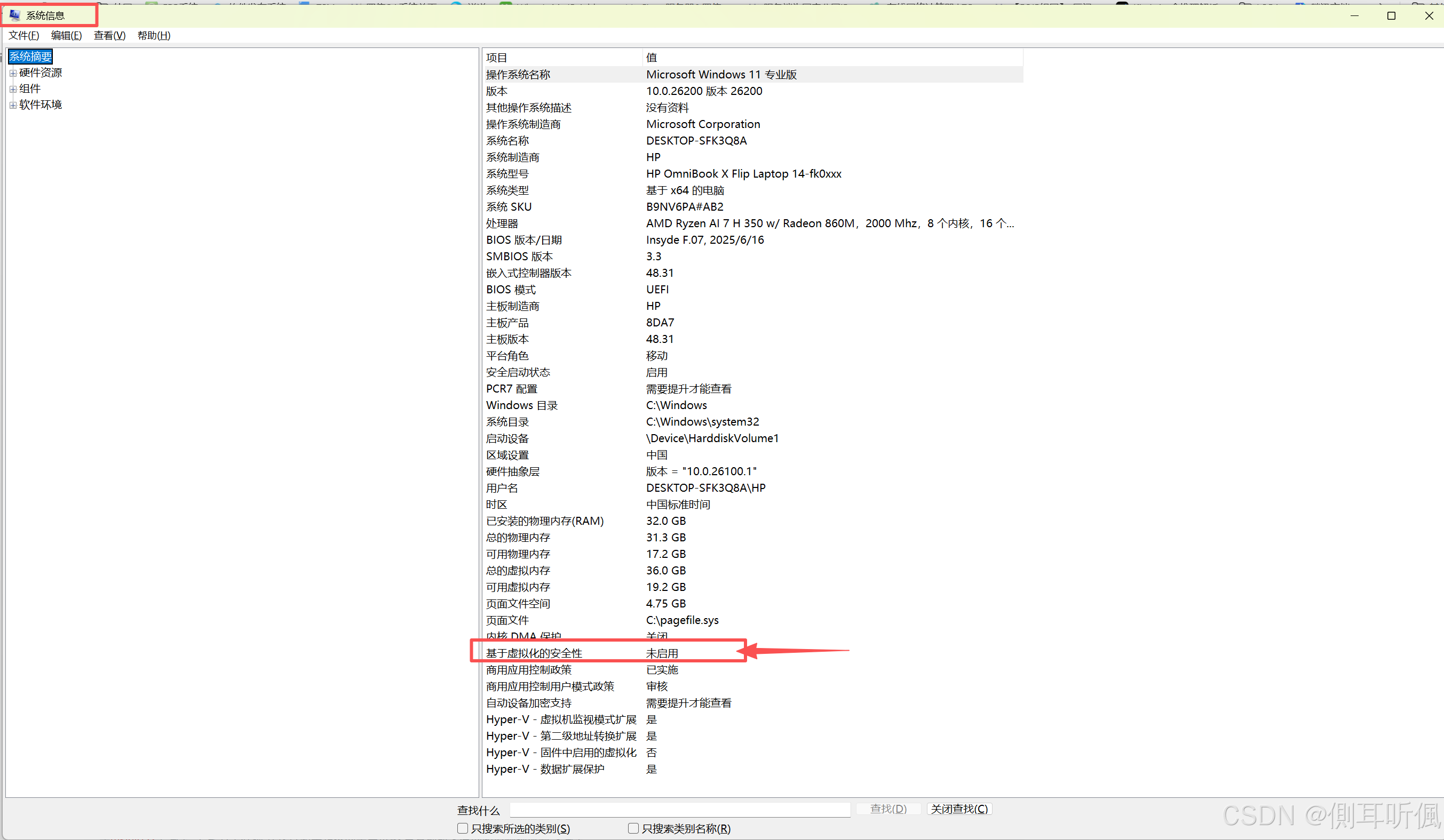Maximize the 系统信息 window
Image resolution: width=1444 pixels, height=840 pixels.
(x=1391, y=15)
